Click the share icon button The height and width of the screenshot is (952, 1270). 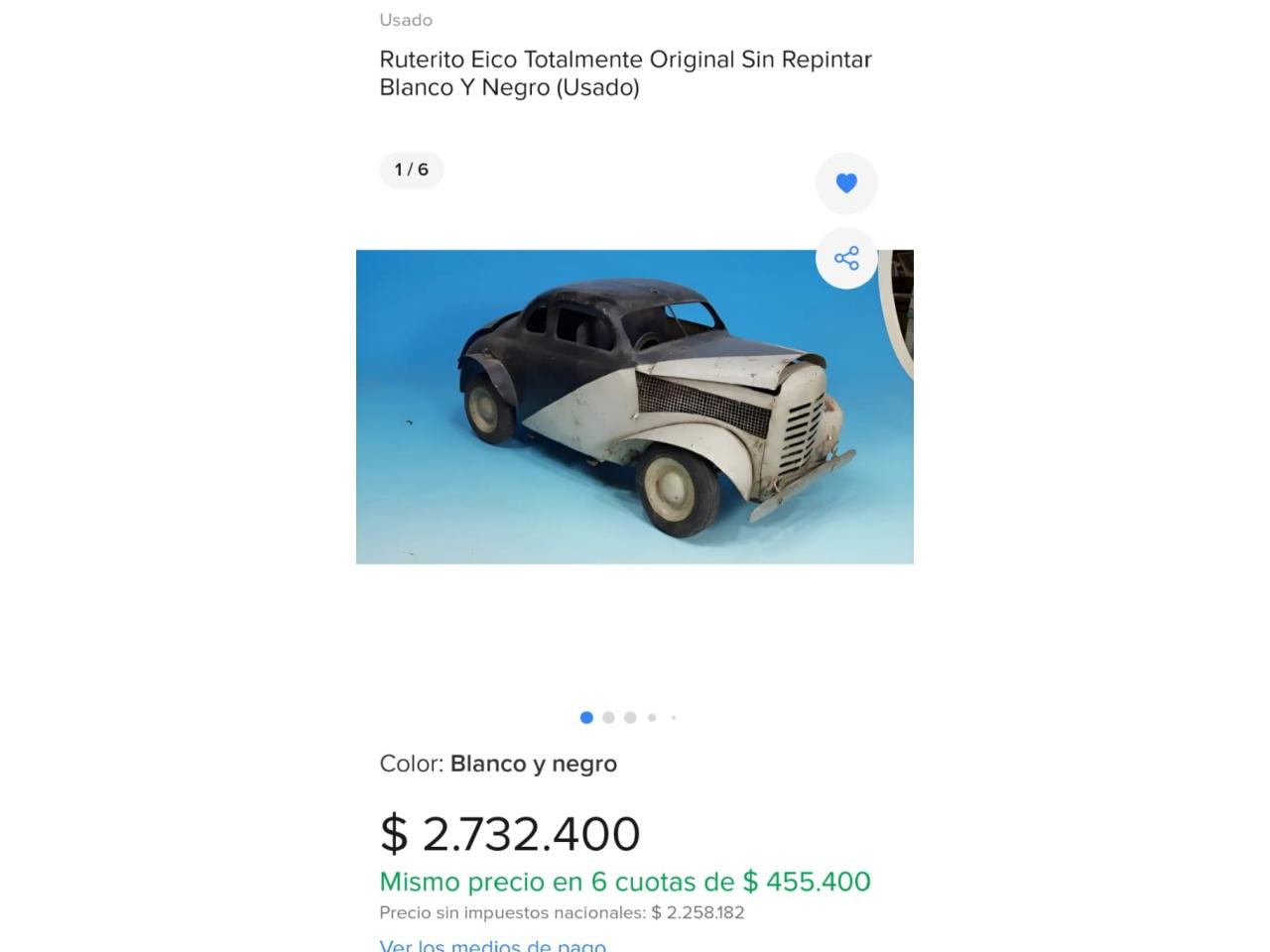coord(846,259)
